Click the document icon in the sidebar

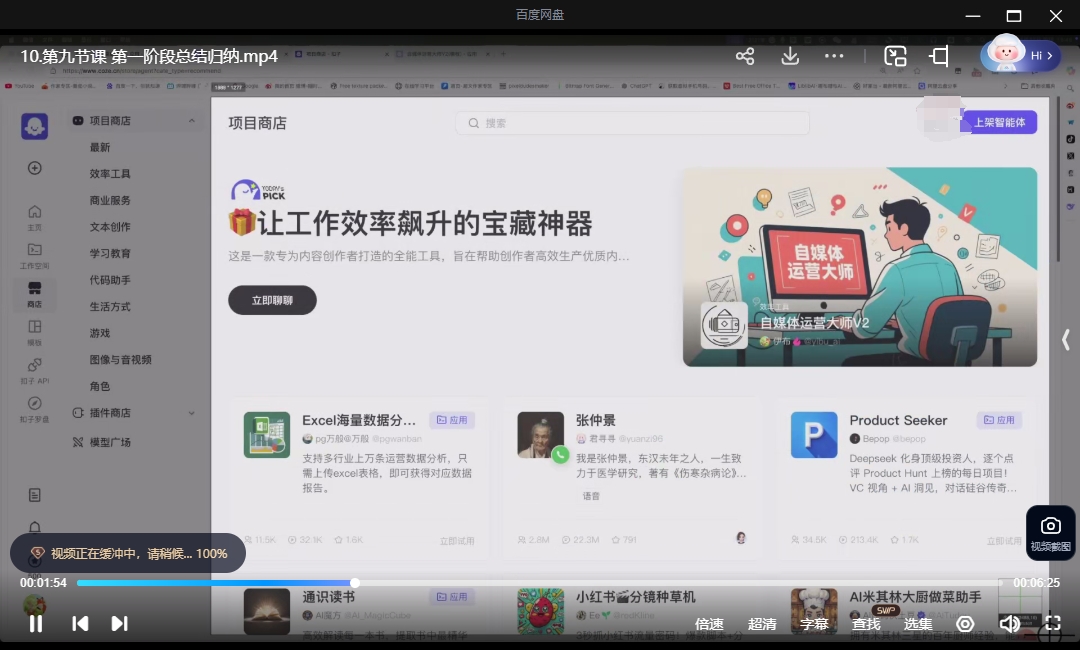[x=34, y=495]
